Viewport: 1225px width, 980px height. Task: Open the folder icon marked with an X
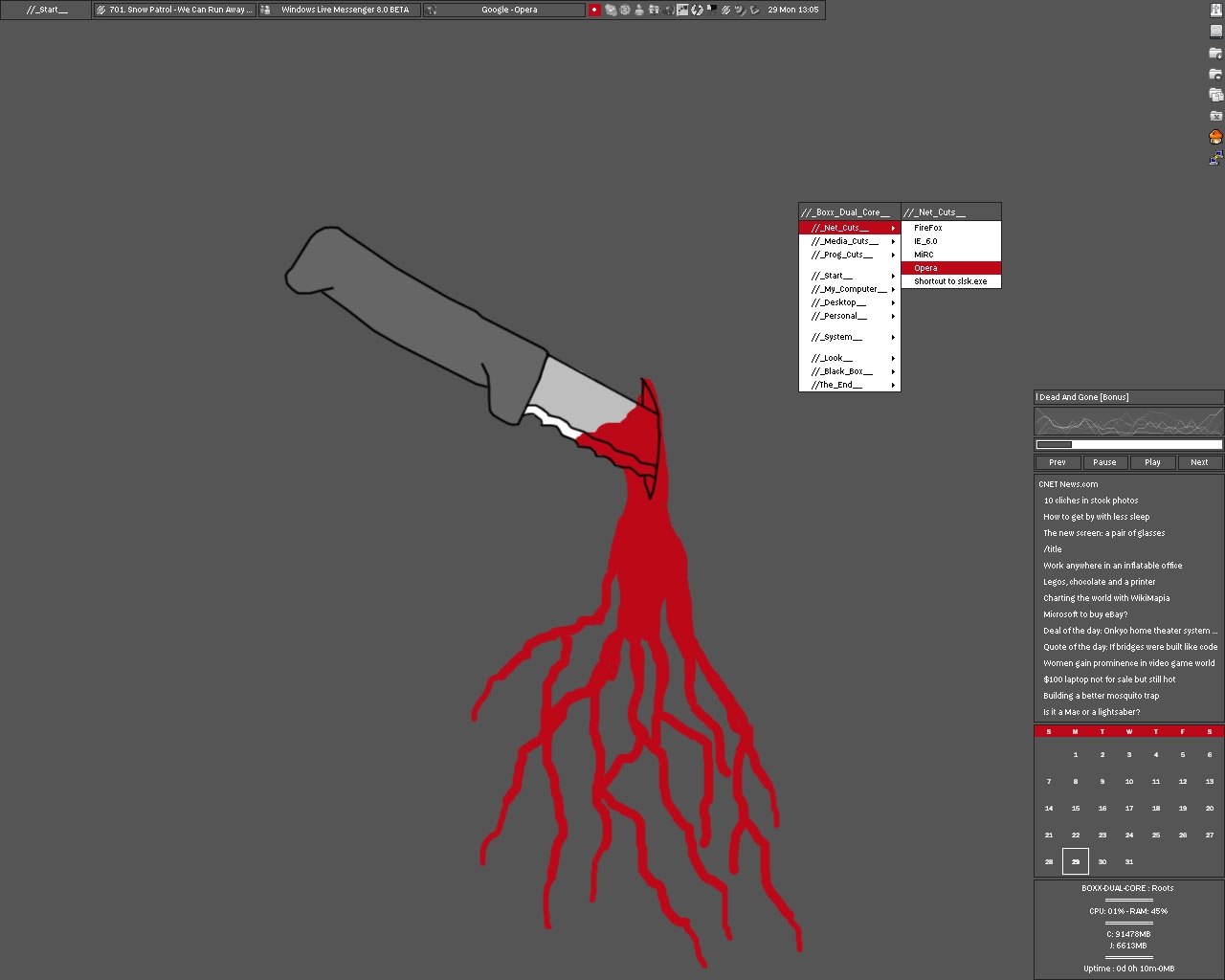point(1215,116)
